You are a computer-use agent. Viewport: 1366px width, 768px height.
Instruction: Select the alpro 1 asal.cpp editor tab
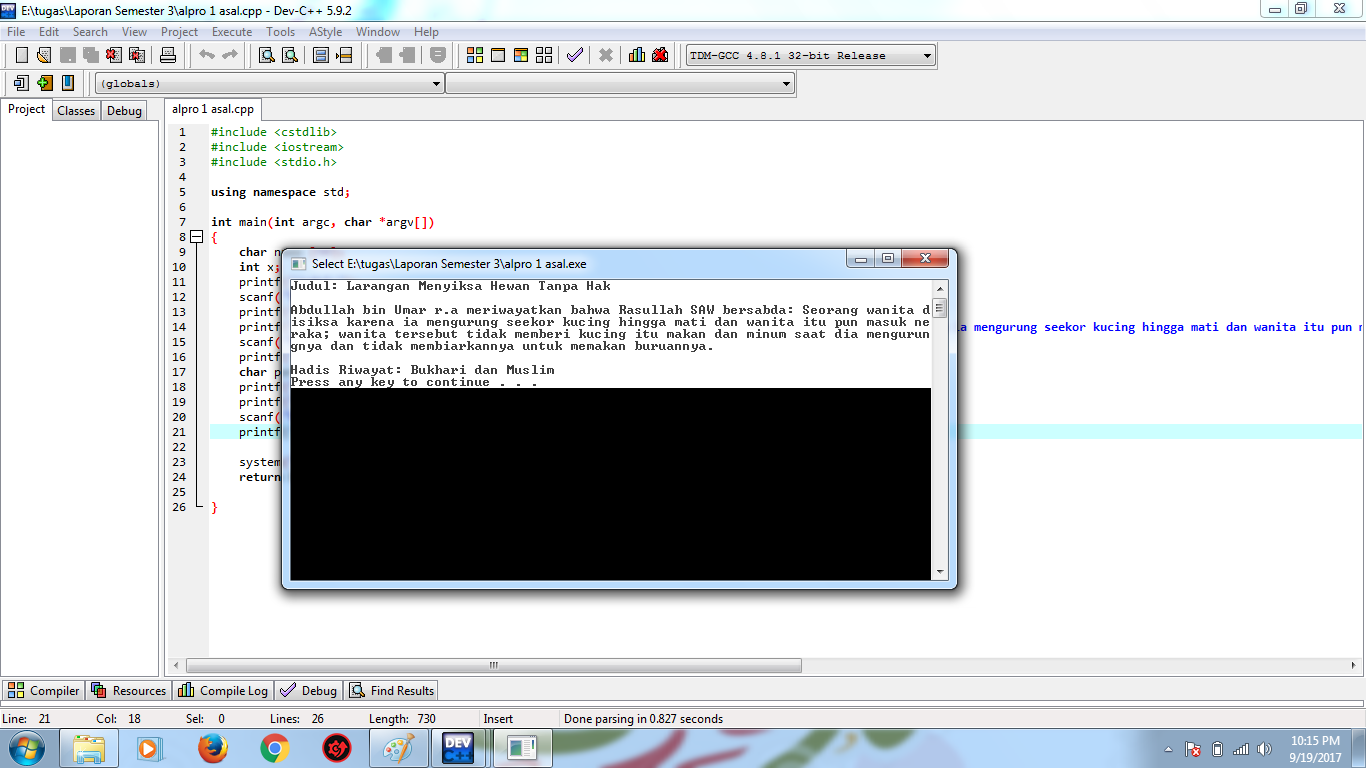[x=213, y=109]
